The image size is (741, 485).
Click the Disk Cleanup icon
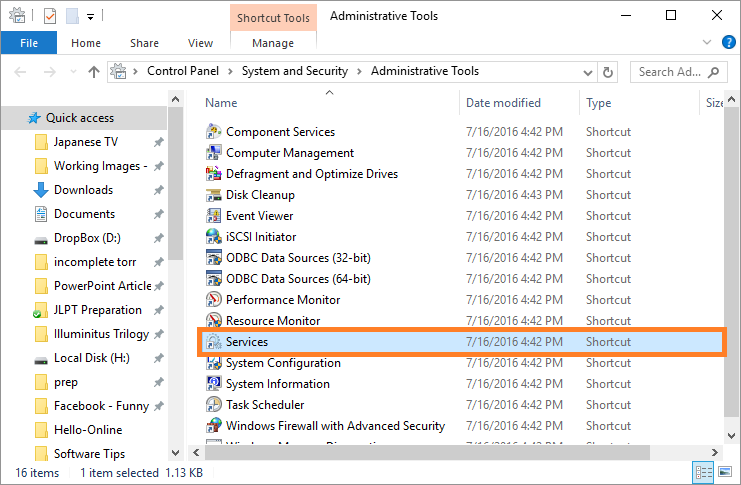214,195
